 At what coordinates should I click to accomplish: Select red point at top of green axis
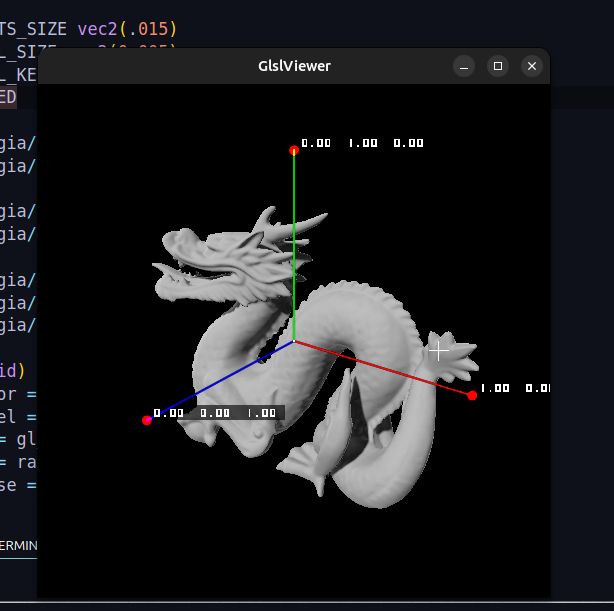(294, 150)
